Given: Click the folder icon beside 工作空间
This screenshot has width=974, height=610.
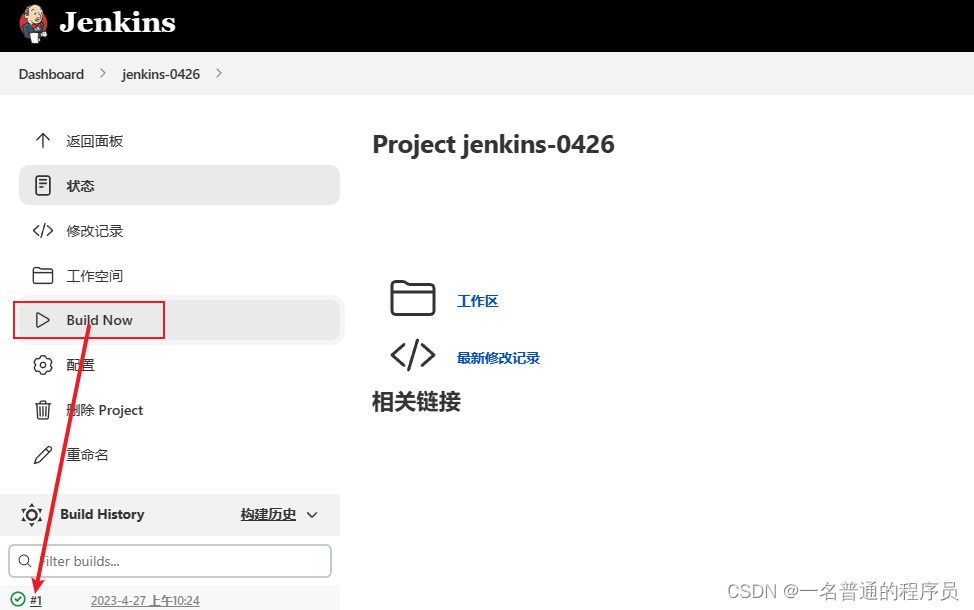Looking at the screenshot, I should [42, 275].
